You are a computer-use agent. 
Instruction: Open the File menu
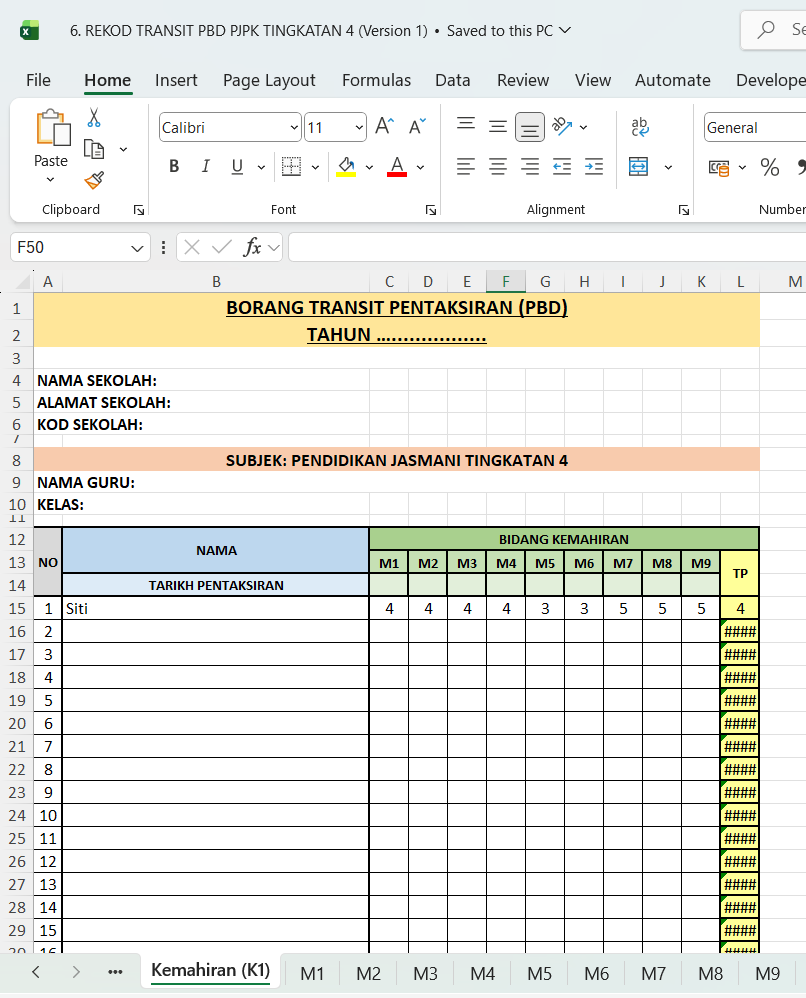(x=38, y=80)
